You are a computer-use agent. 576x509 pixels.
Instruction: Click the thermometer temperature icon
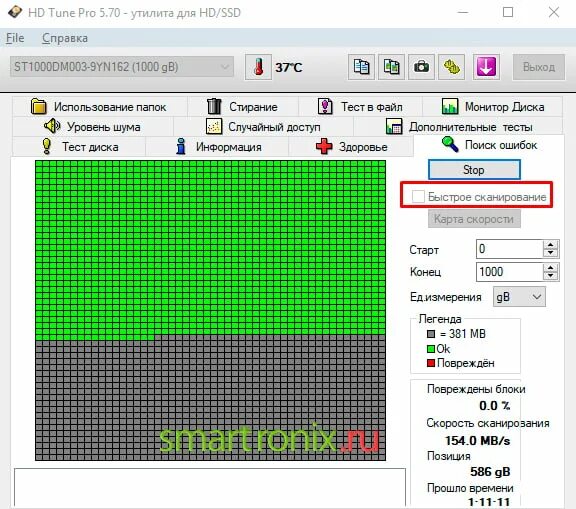[258, 67]
